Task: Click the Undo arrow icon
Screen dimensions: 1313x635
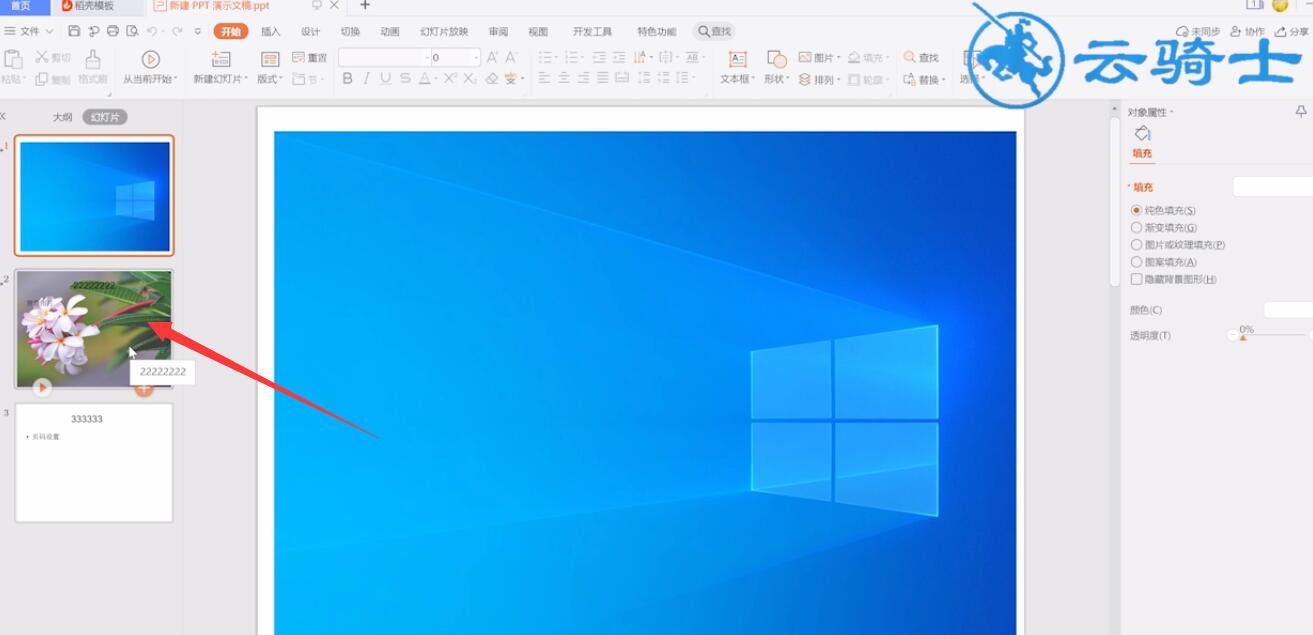Action: click(x=151, y=31)
